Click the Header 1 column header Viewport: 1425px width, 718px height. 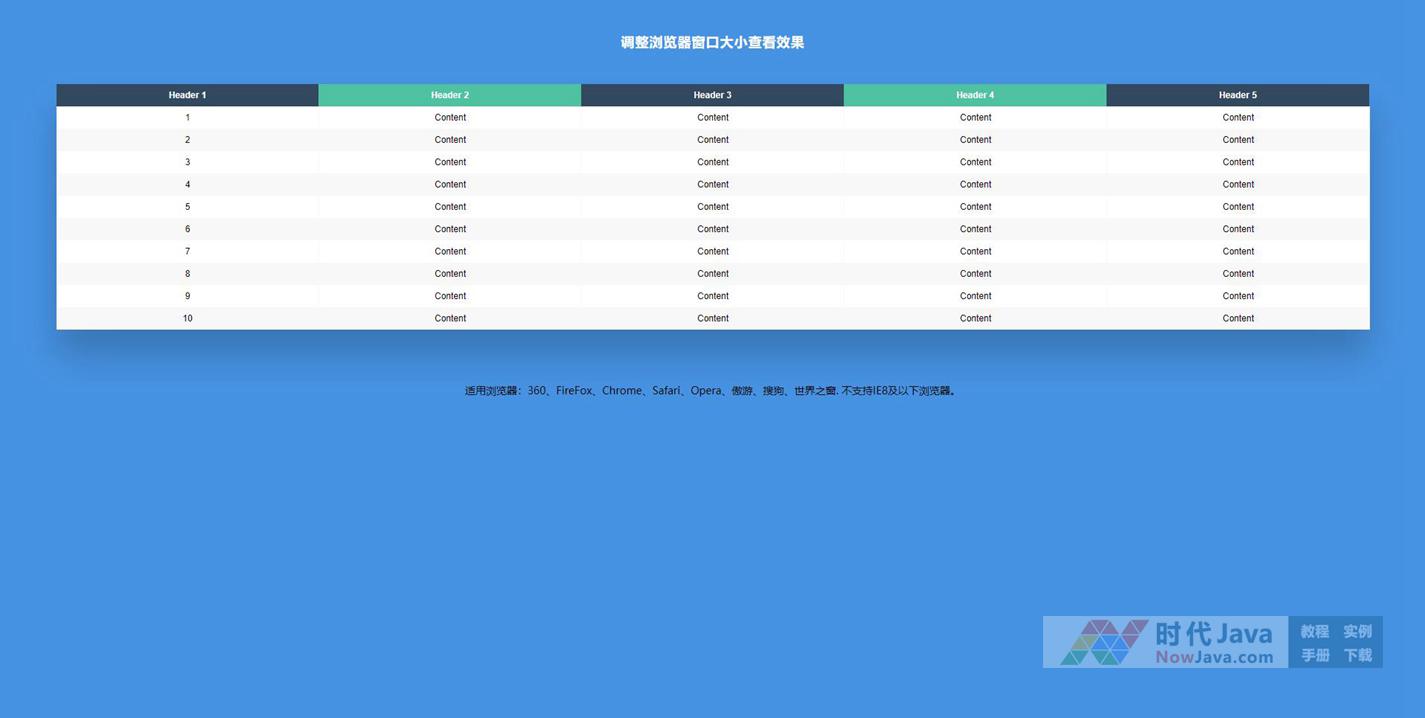tap(187, 95)
